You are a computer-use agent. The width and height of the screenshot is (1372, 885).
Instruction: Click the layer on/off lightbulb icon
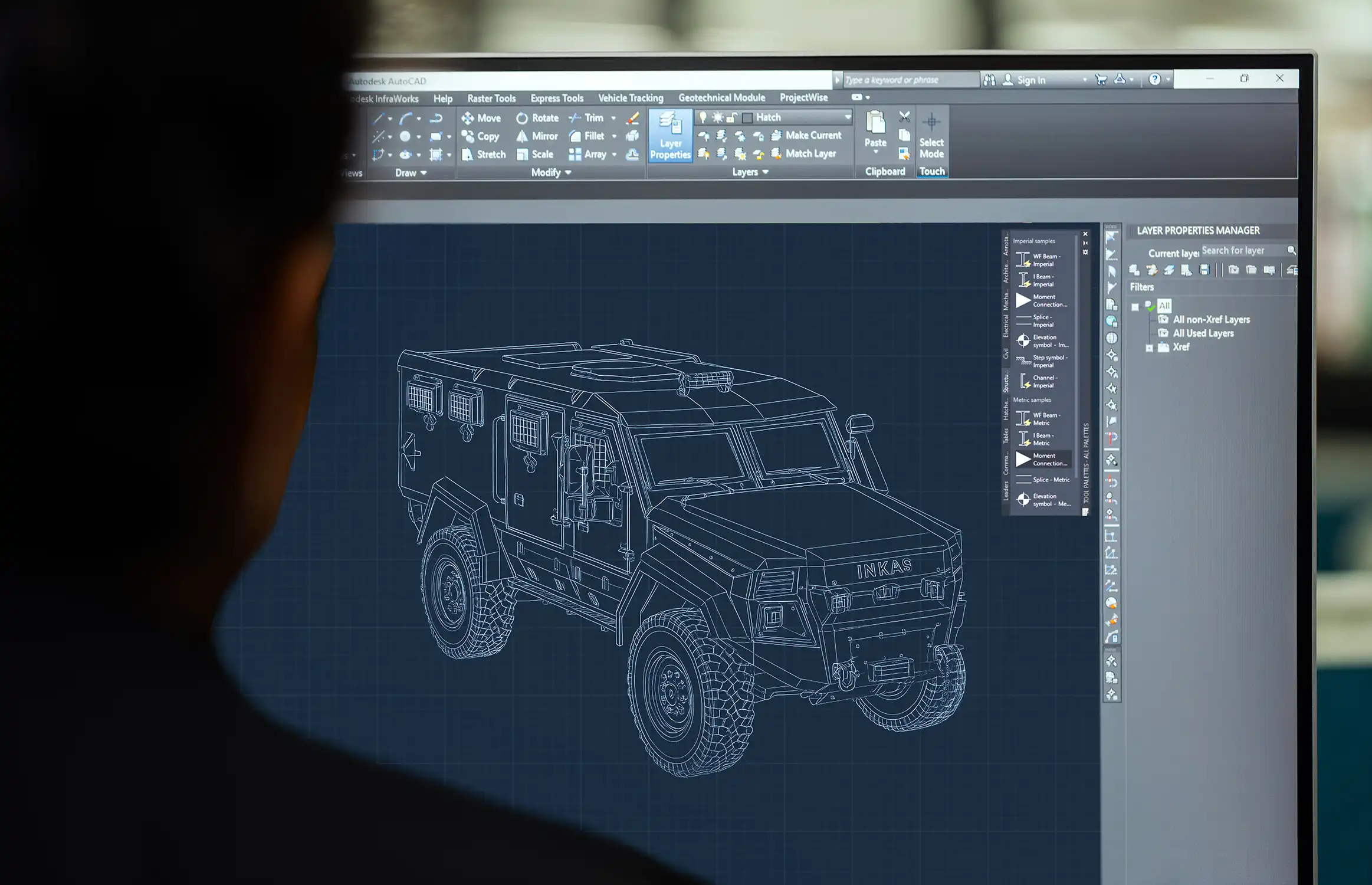(703, 117)
